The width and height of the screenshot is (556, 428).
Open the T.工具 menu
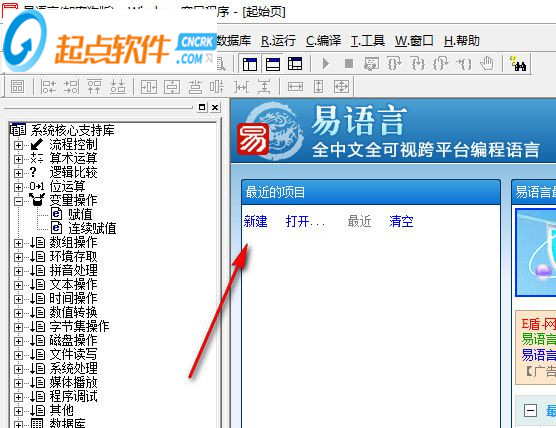point(368,41)
